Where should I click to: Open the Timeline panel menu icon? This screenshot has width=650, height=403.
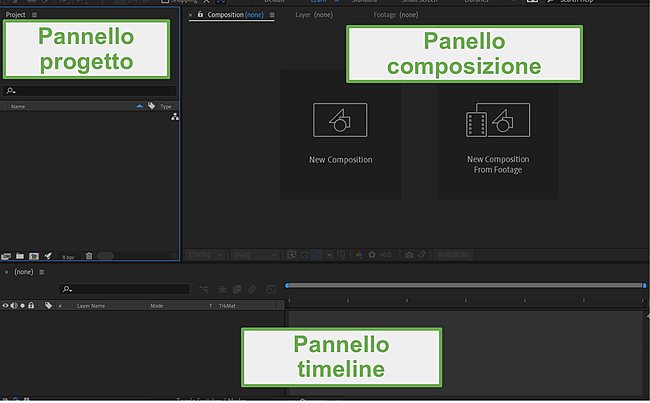click(x=41, y=272)
